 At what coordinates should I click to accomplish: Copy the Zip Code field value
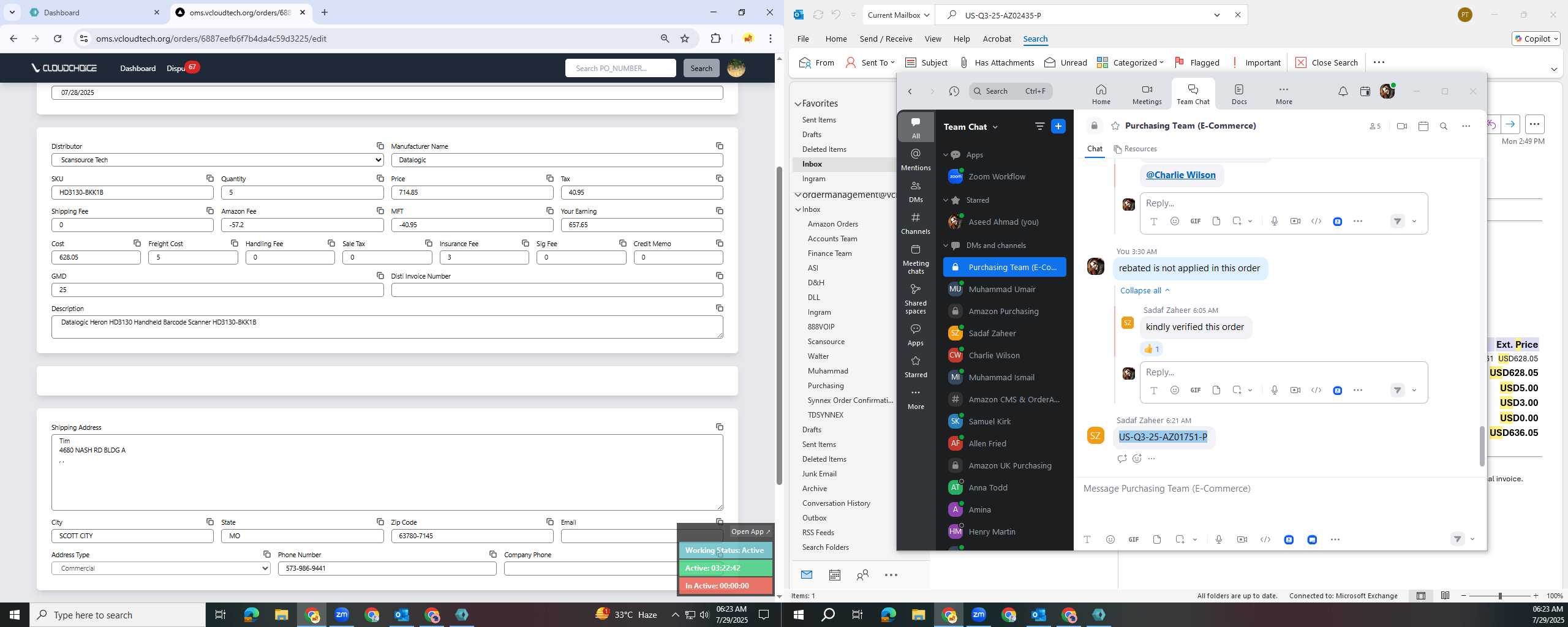pyautogui.click(x=549, y=522)
